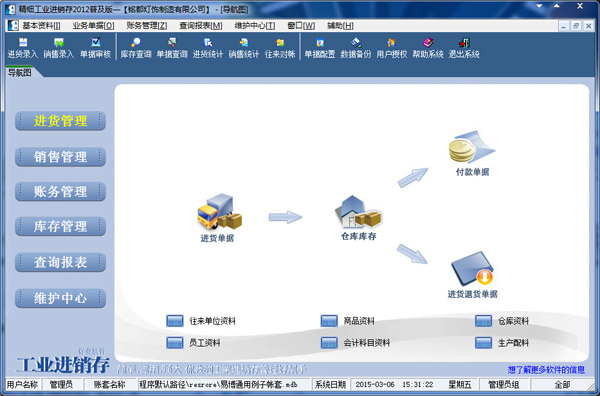The height and width of the screenshot is (396, 600).
Task: Click 管理员组 in status bar
Action: pyautogui.click(x=504, y=384)
